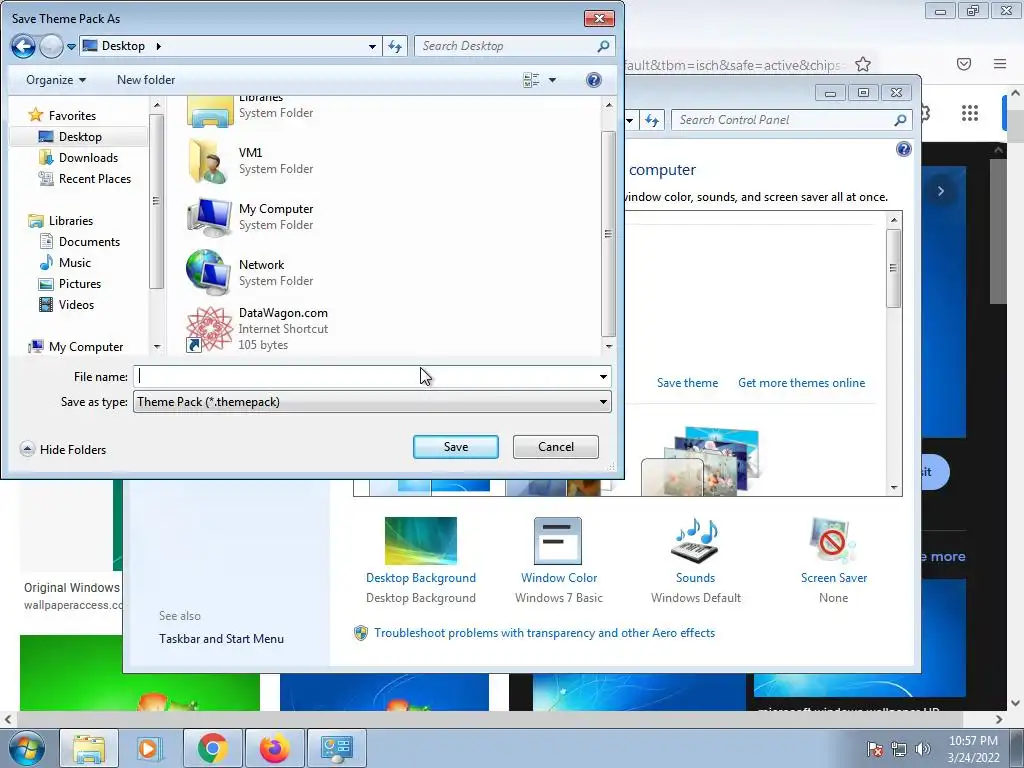Image resolution: width=1024 pixels, height=768 pixels.
Task: Launch Windows Media Player from taskbar
Action: (150, 748)
